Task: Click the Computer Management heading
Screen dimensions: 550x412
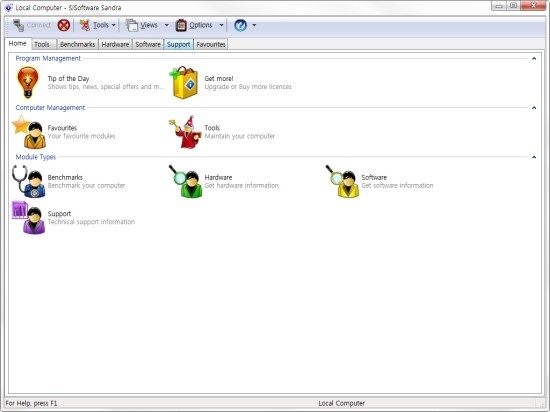Action: (50, 108)
